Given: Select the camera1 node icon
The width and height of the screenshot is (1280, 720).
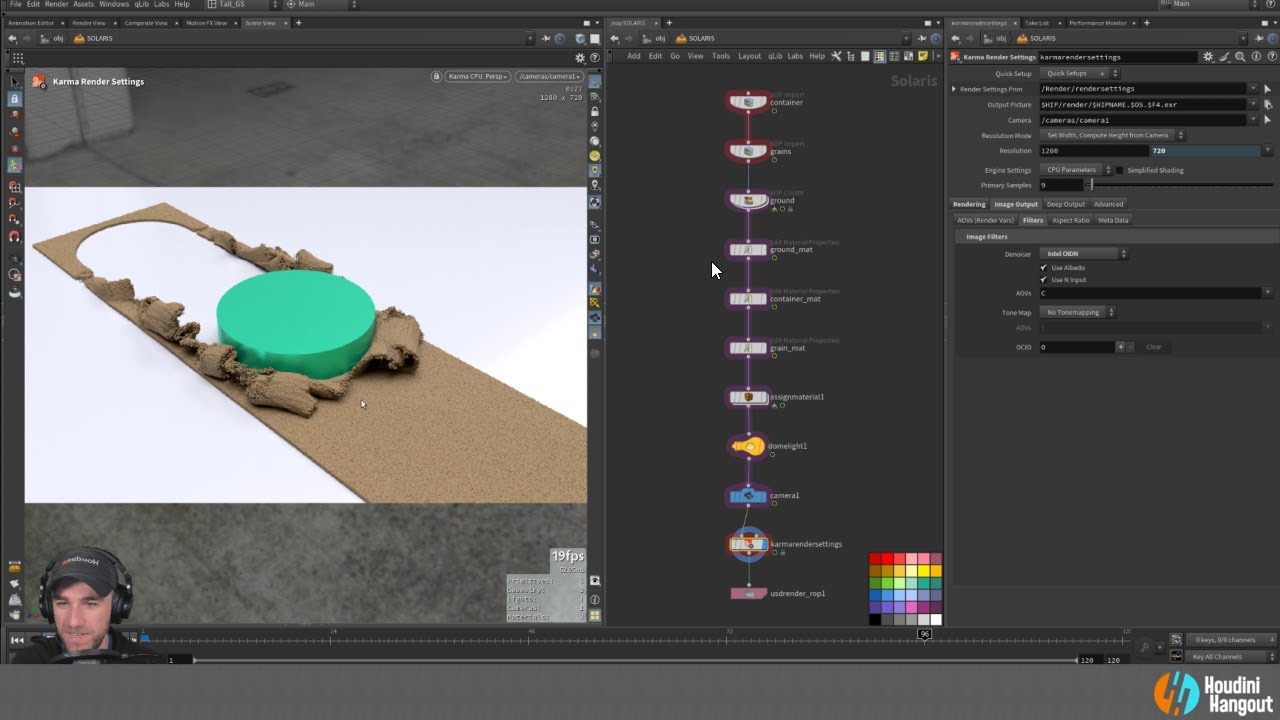Looking at the screenshot, I should pos(748,495).
